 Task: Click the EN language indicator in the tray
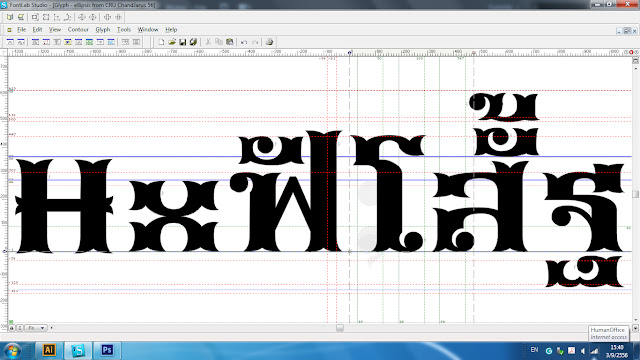(534, 350)
